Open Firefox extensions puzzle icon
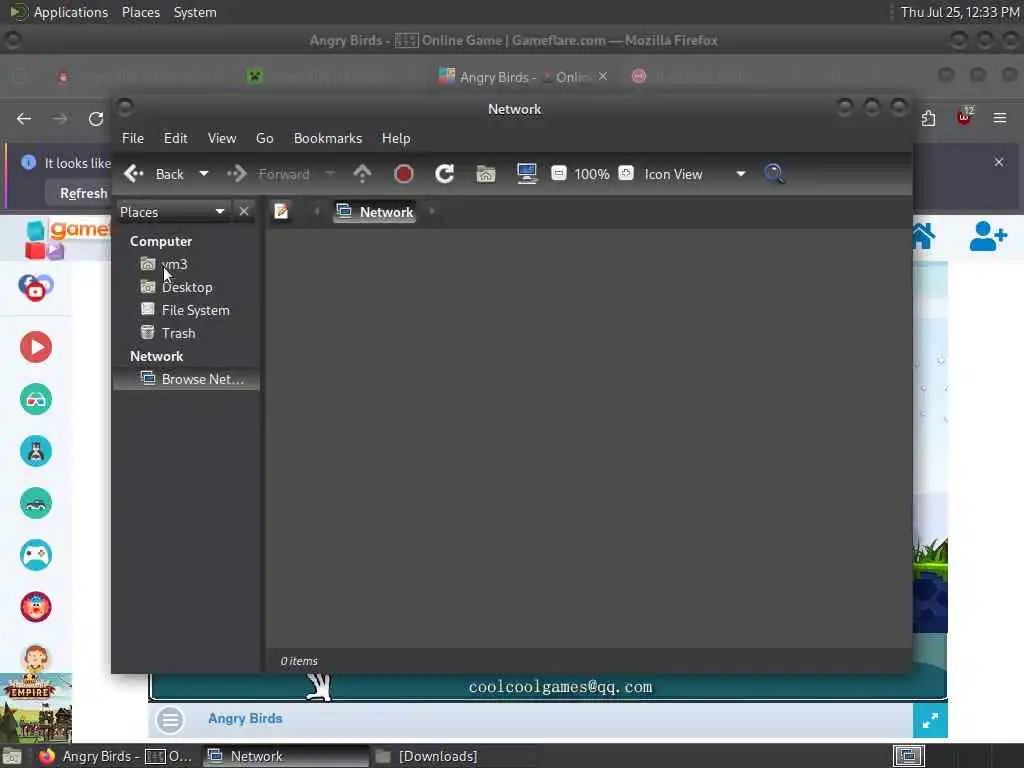 pyautogui.click(x=928, y=118)
